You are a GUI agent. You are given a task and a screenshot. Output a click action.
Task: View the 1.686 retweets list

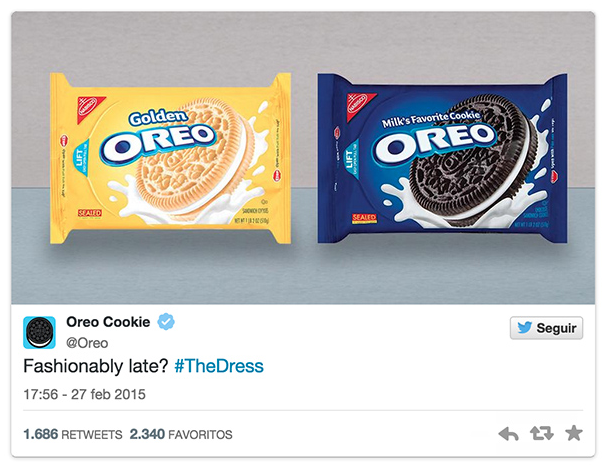73,434
